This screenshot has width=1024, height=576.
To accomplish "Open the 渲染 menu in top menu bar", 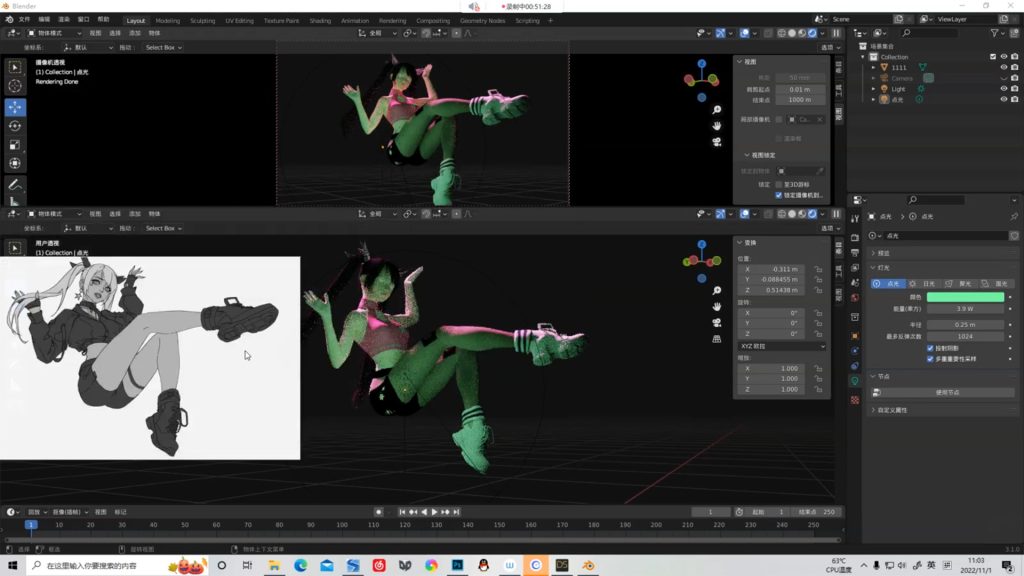I will (x=64, y=19).
